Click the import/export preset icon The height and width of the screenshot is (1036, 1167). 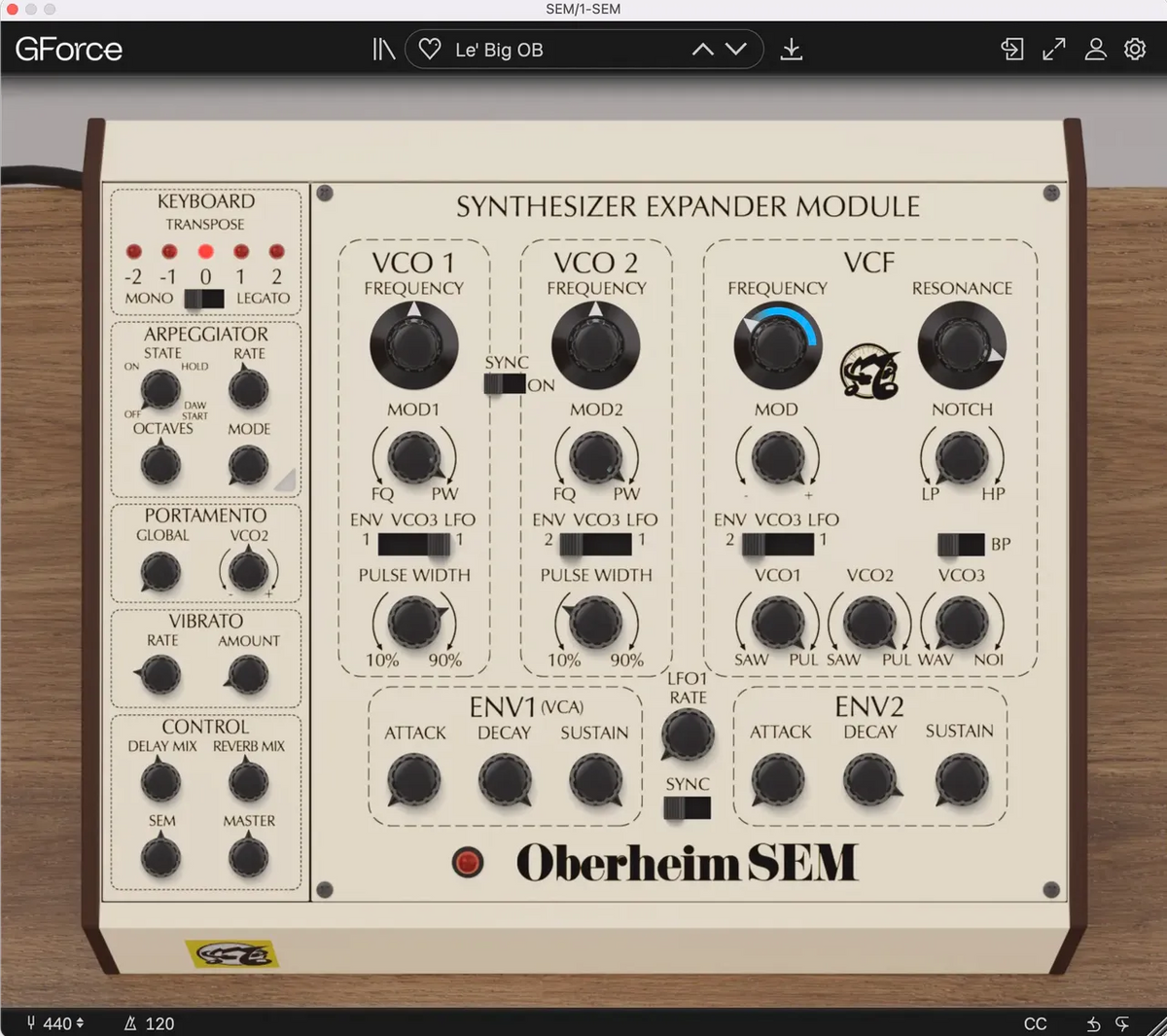[1012, 49]
